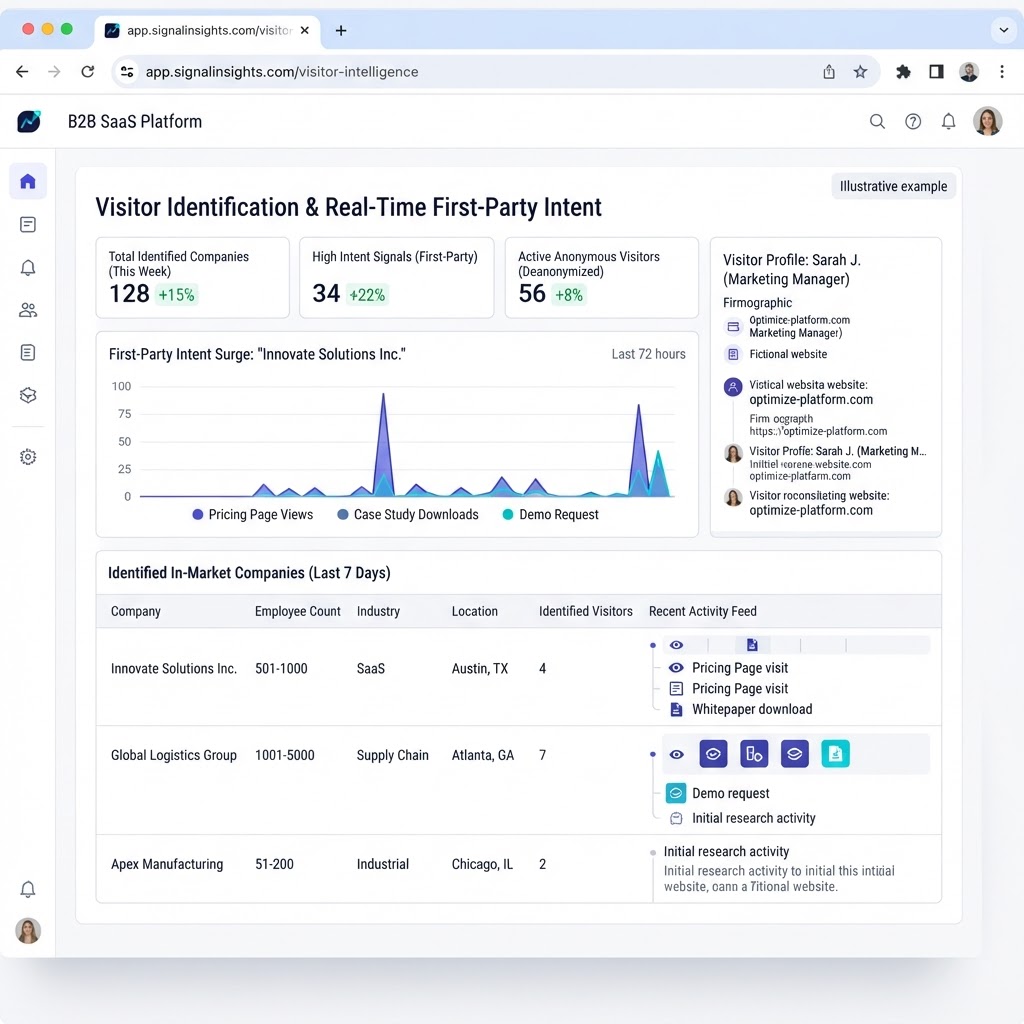
Task: Open Active Anonymous Visitors card
Action: tap(601, 278)
